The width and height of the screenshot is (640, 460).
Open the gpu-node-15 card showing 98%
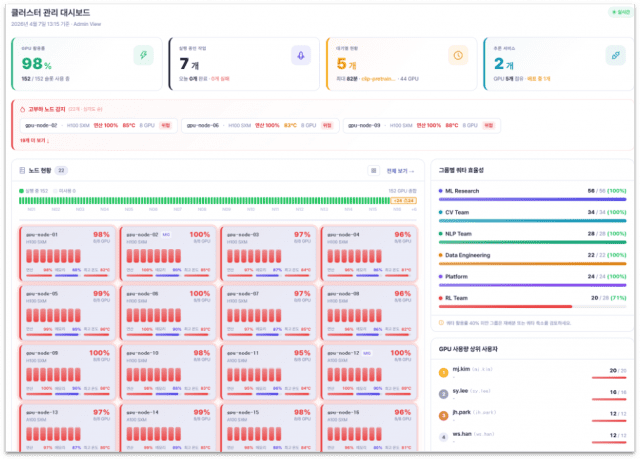[269, 428]
